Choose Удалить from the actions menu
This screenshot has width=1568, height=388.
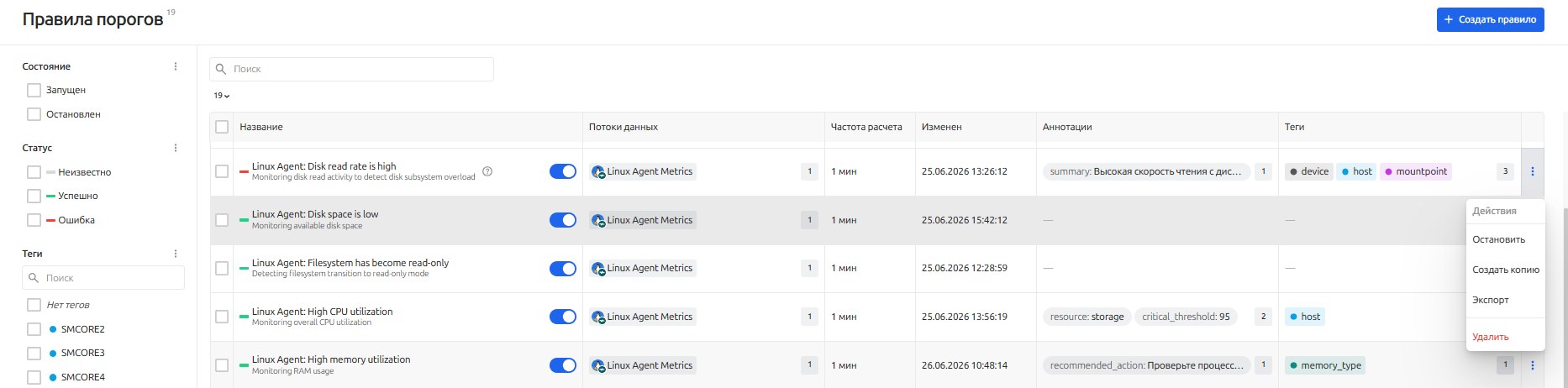[1505, 337]
